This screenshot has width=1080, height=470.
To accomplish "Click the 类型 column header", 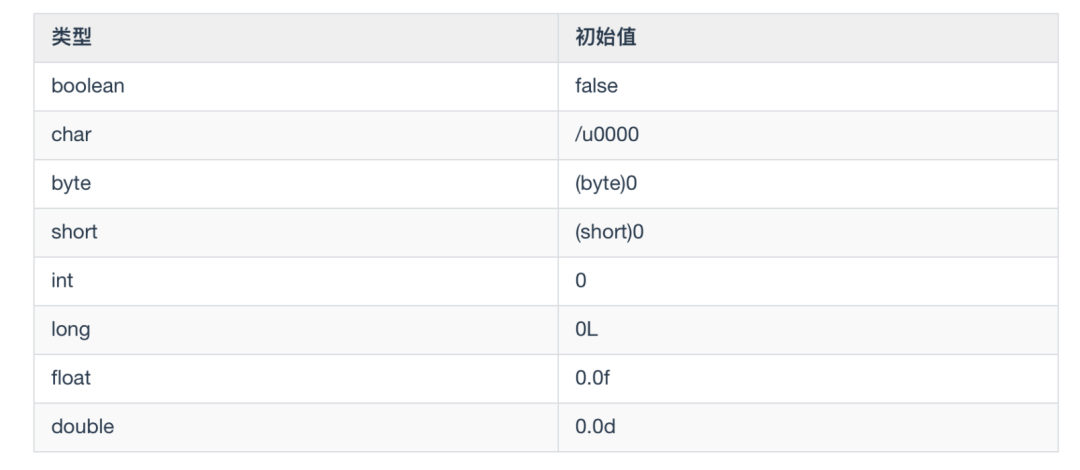I will pyautogui.click(x=72, y=38).
